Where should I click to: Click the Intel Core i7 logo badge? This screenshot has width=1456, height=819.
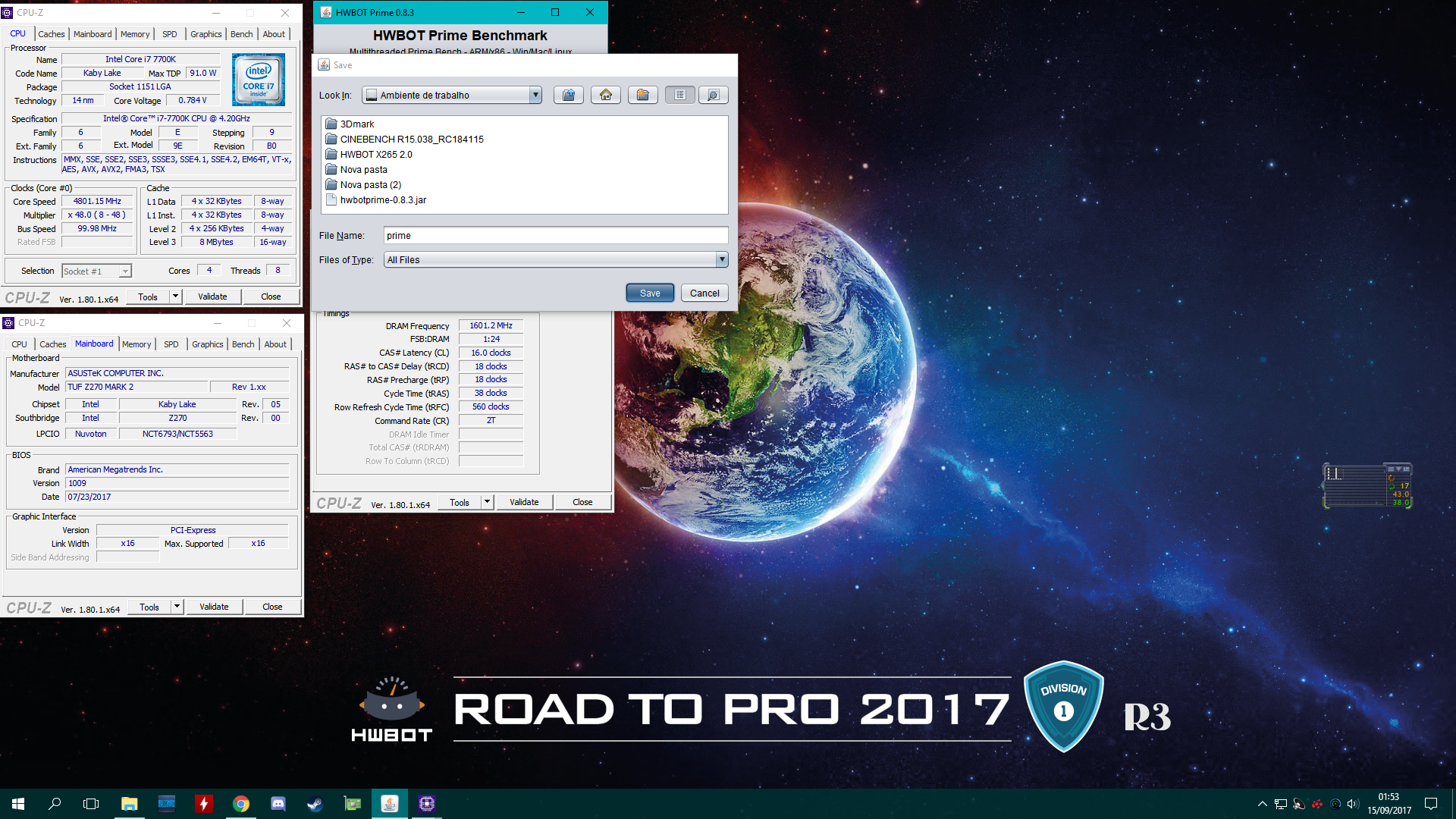point(259,80)
